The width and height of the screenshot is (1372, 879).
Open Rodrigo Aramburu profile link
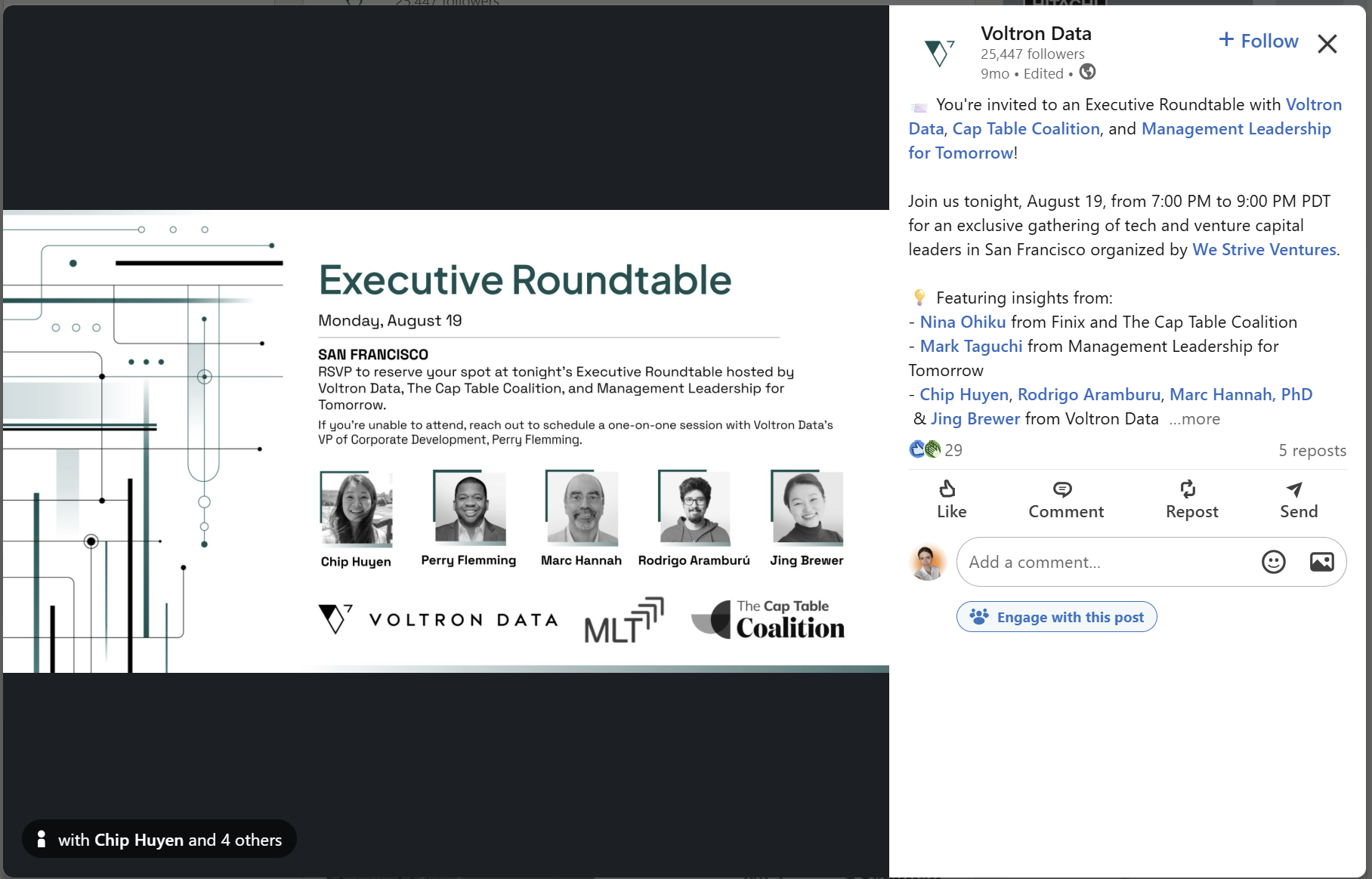[x=1089, y=394]
